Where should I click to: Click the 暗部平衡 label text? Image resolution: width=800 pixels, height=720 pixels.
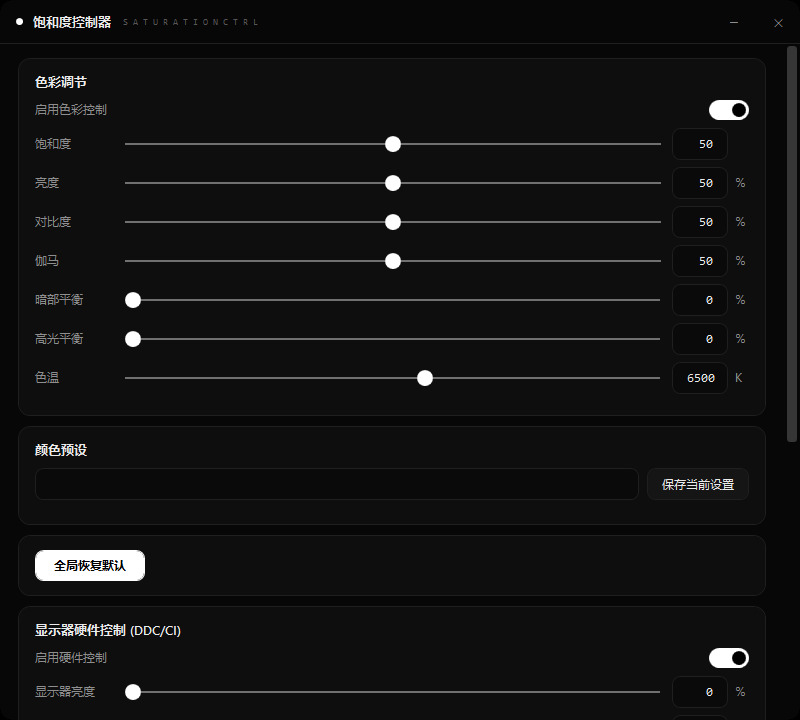pos(59,300)
